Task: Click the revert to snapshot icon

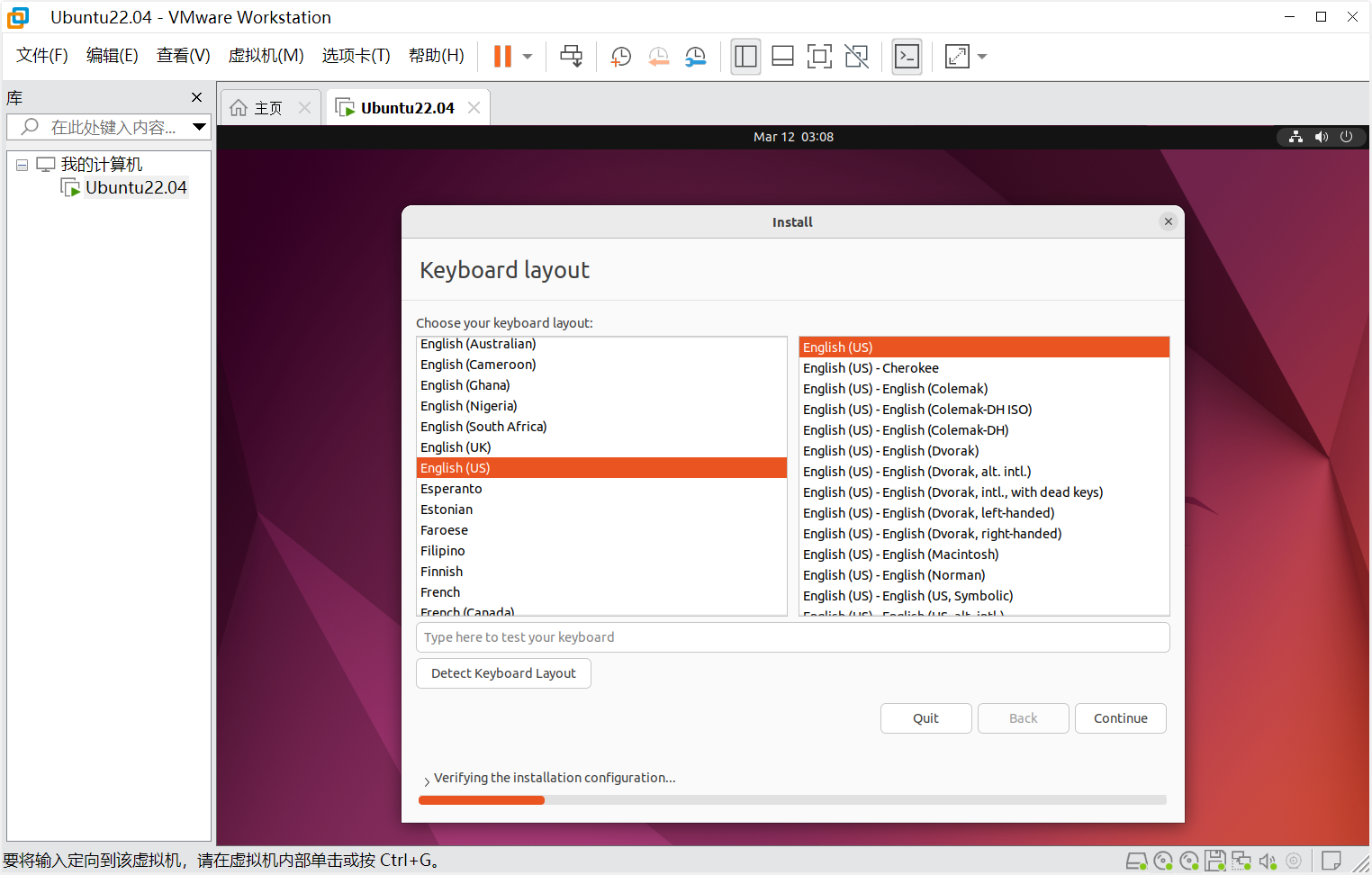Action: point(659,57)
